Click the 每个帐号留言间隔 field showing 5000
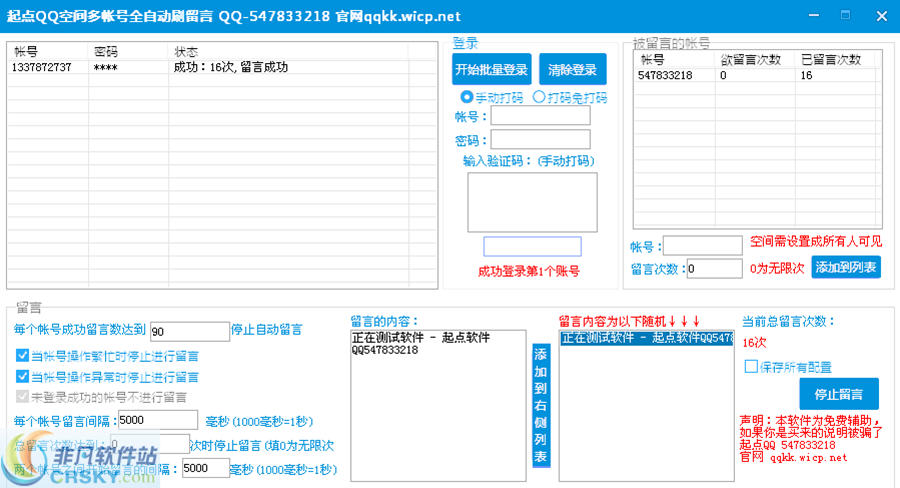Screen dimensions: 900x488 pos(158,420)
